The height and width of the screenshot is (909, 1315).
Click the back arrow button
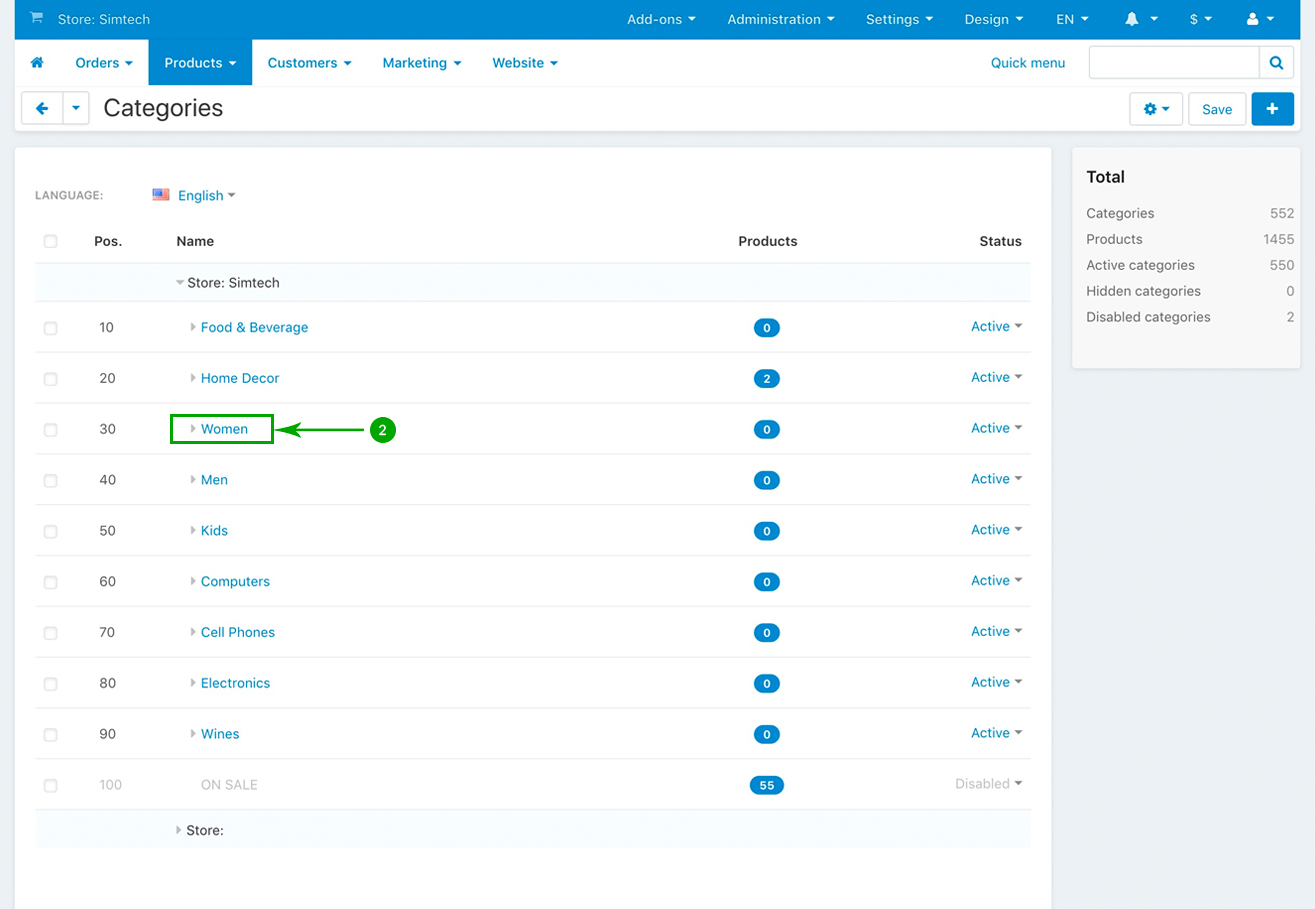tap(42, 108)
